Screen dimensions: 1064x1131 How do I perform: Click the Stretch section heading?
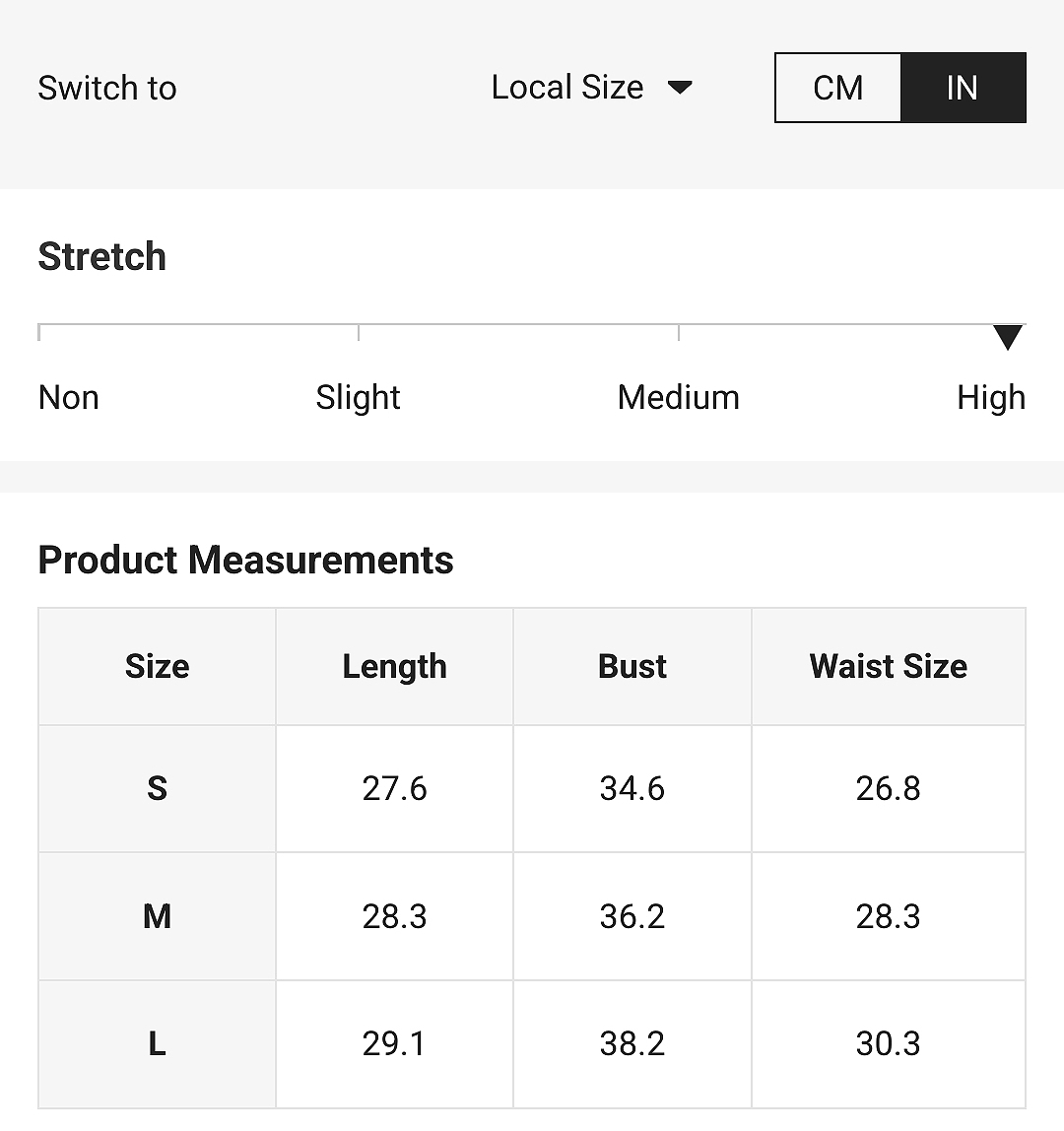tap(102, 257)
